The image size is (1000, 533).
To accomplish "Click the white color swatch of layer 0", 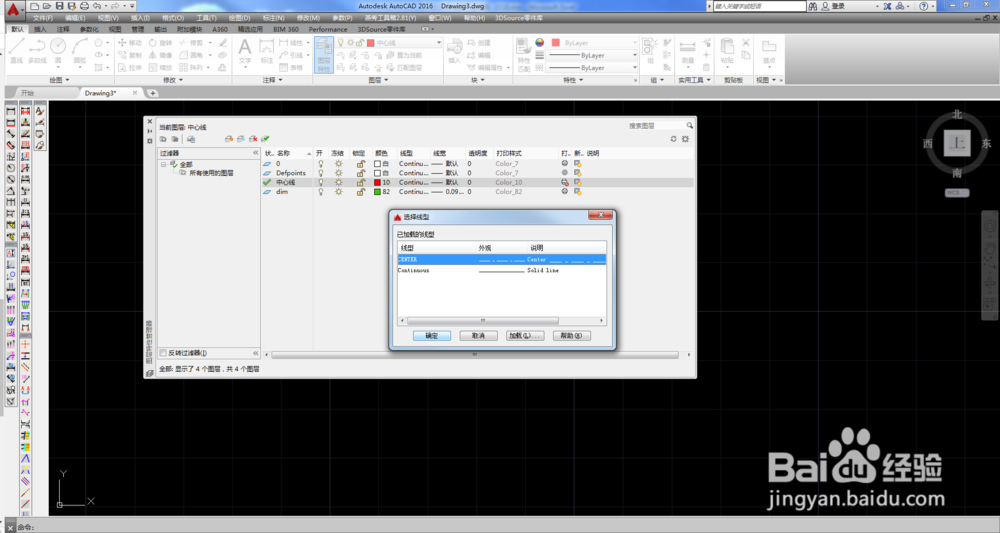I will [378, 164].
